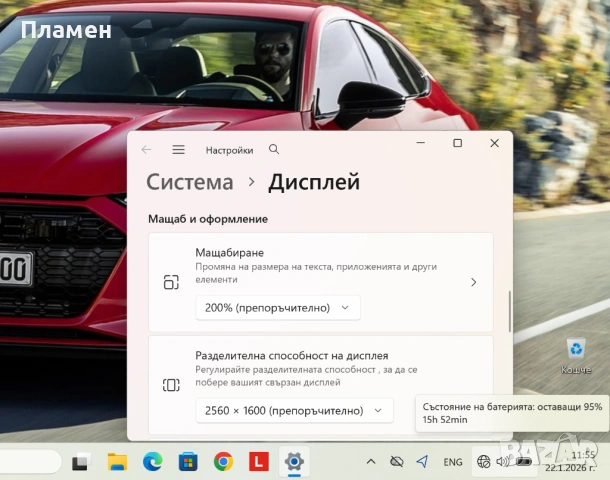Click the Settings window vertical scrollbar

coord(509,312)
